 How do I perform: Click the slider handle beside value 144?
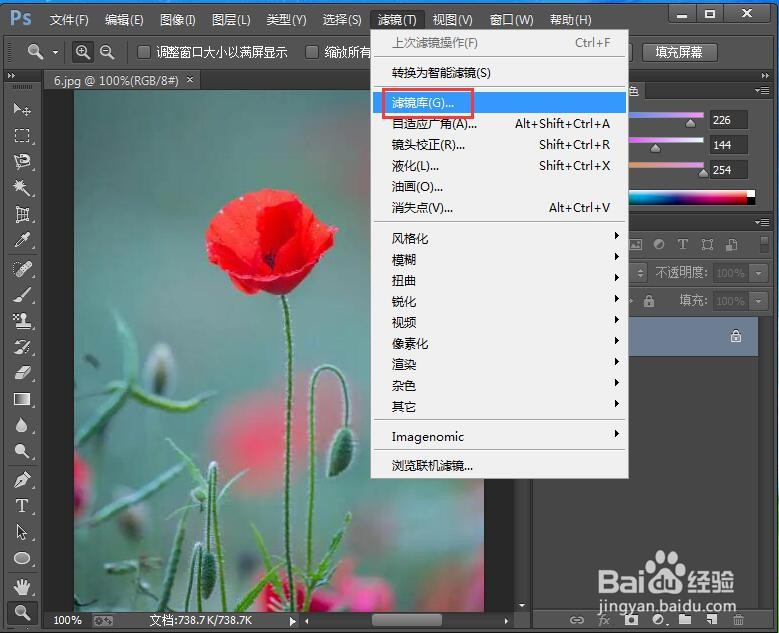656,148
